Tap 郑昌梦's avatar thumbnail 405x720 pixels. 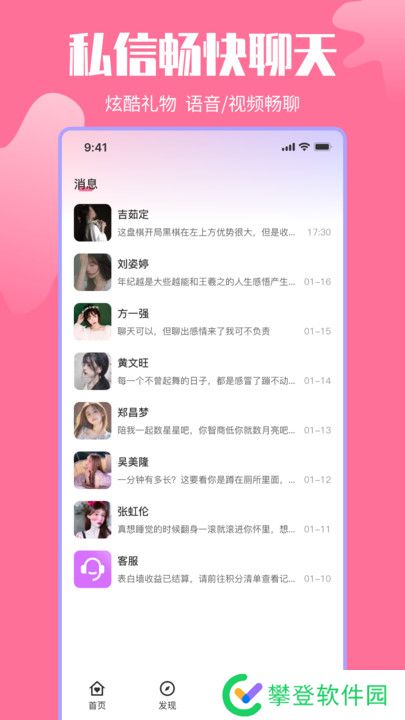92,421
